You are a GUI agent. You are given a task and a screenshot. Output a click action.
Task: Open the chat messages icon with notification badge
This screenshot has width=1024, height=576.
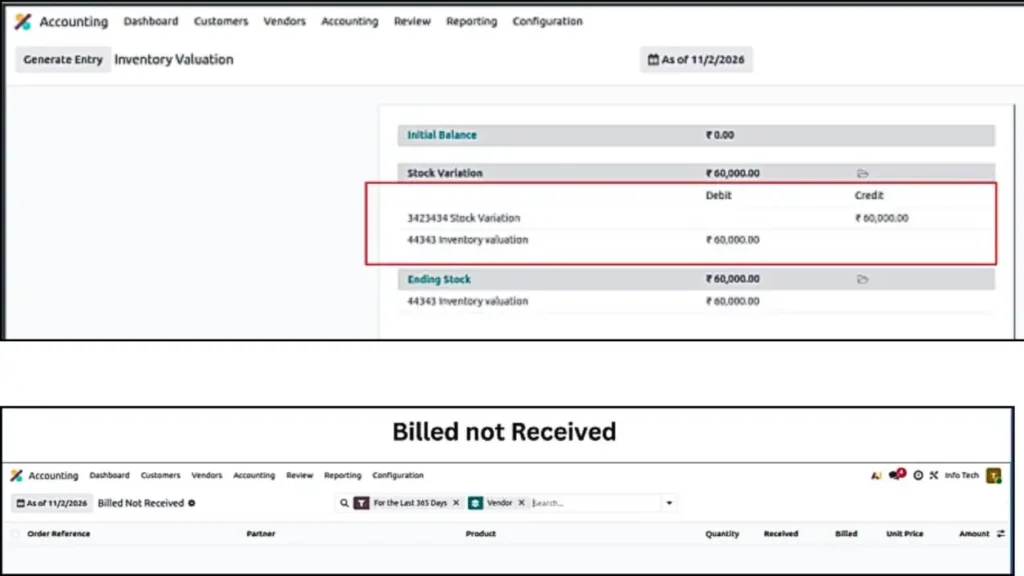(x=897, y=474)
